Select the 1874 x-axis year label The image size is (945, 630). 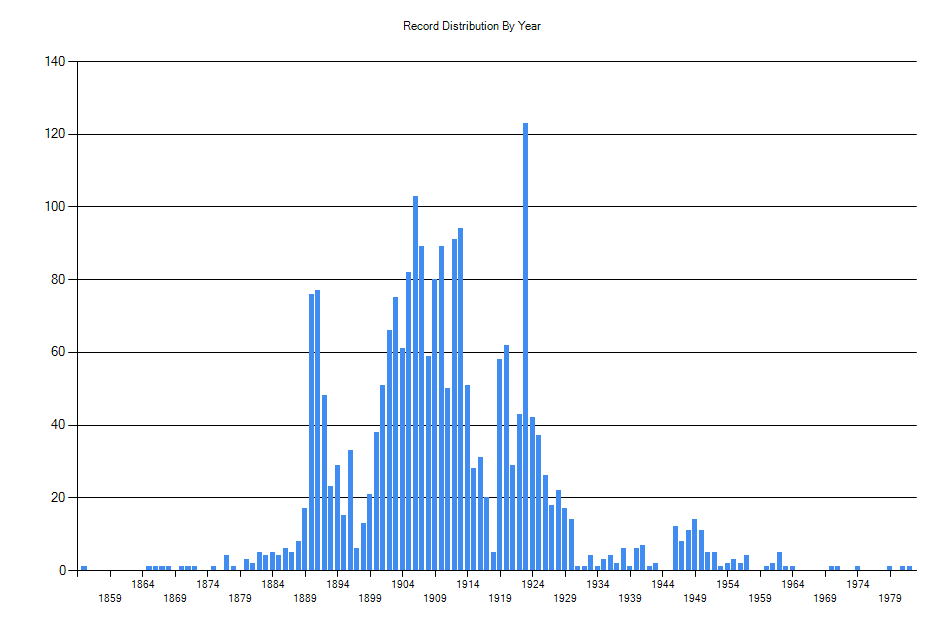[x=207, y=584]
